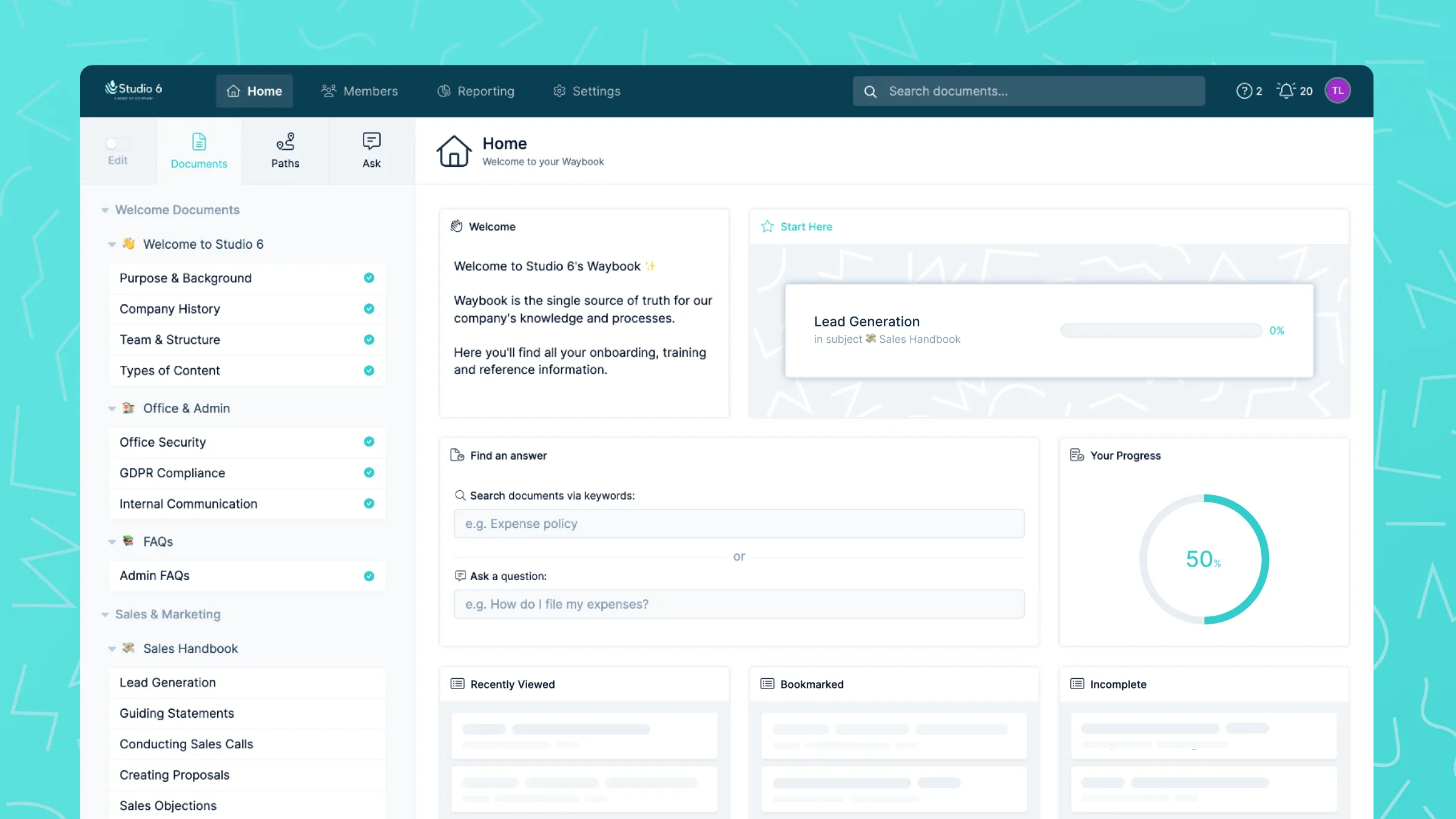Click the help icon showing 2
Screen dimensions: 1456x819
pyautogui.click(x=1245, y=90)
